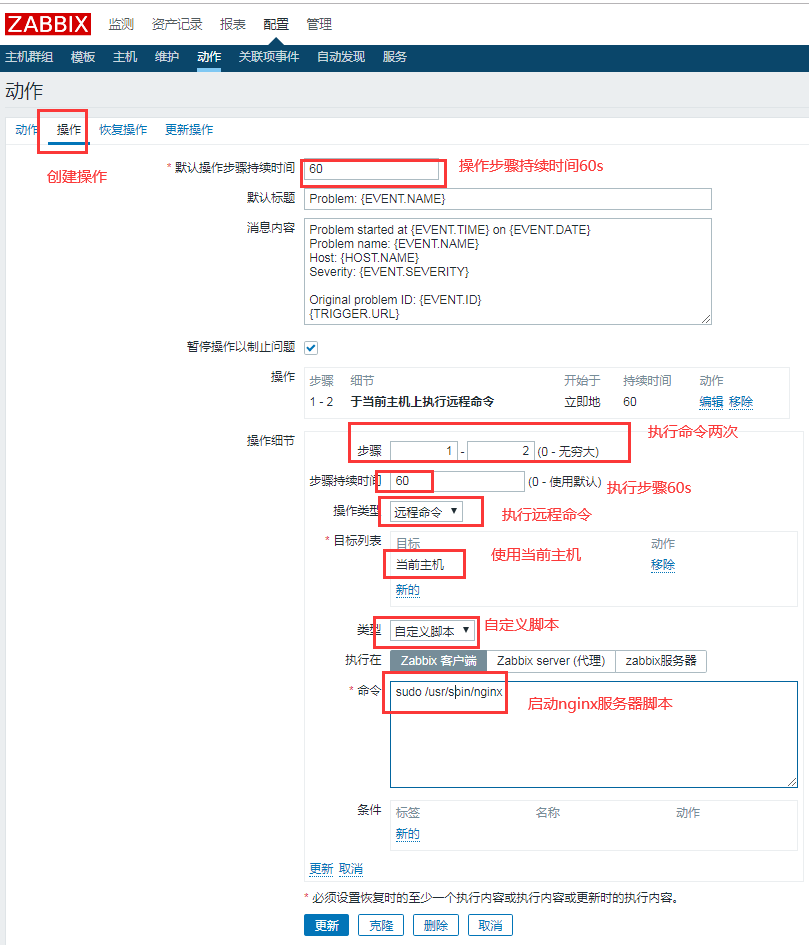
Task: Open the 报表 top menu
Action: pos(233,24)
